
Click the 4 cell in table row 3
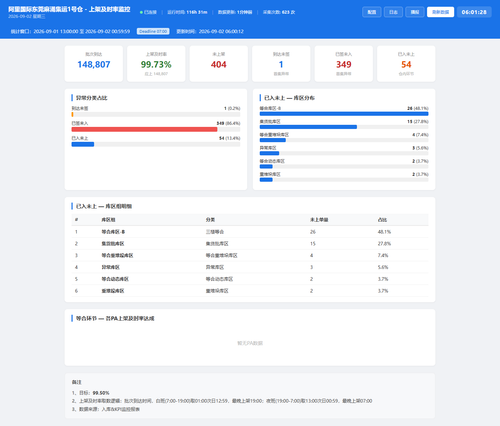(x=312, y=255)
